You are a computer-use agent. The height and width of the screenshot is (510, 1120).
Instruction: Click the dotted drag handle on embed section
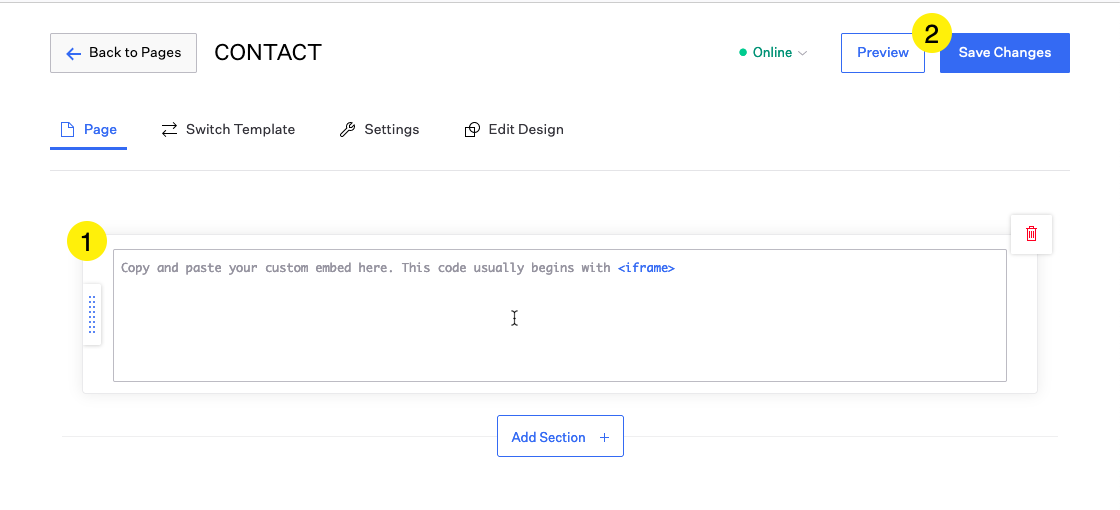click(x=92, y=314)
